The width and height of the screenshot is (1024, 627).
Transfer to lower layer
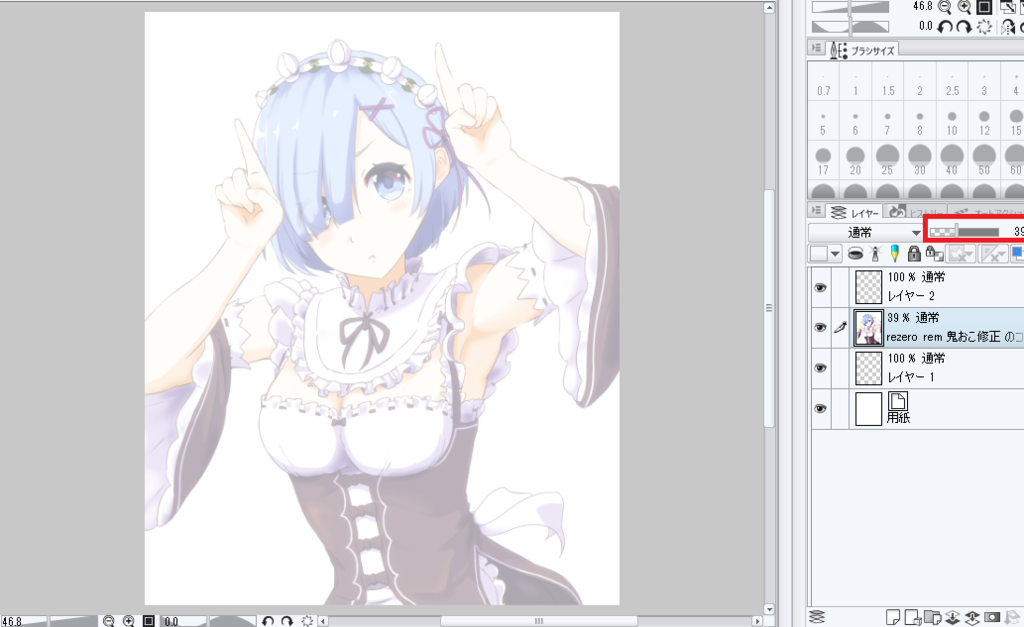point(952,617)
